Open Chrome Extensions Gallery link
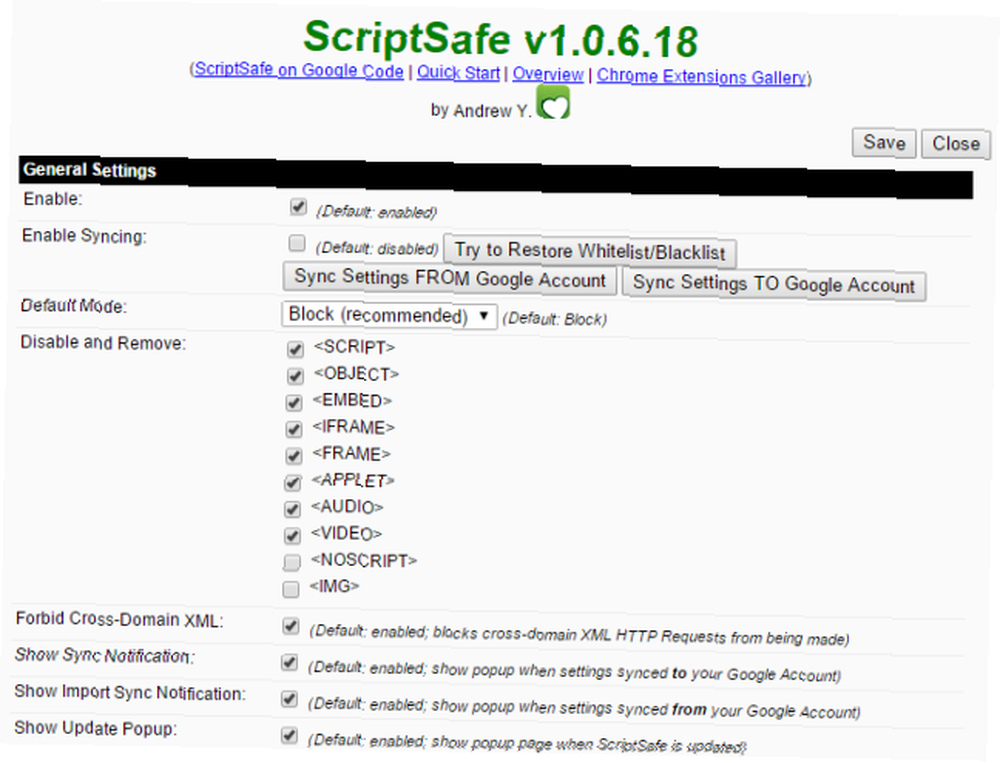This screenshot has width=1000, height=763. click(702, 77)
